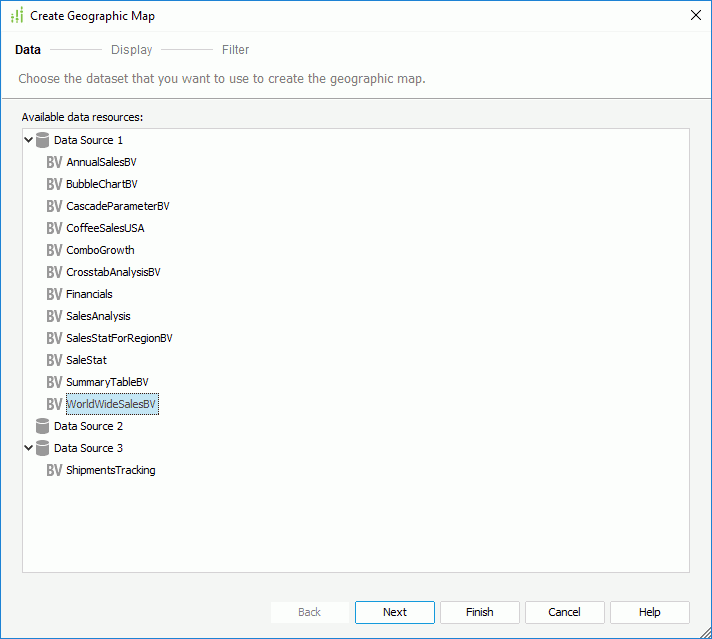Collapse the Data Source 1 node

(28, 140)
